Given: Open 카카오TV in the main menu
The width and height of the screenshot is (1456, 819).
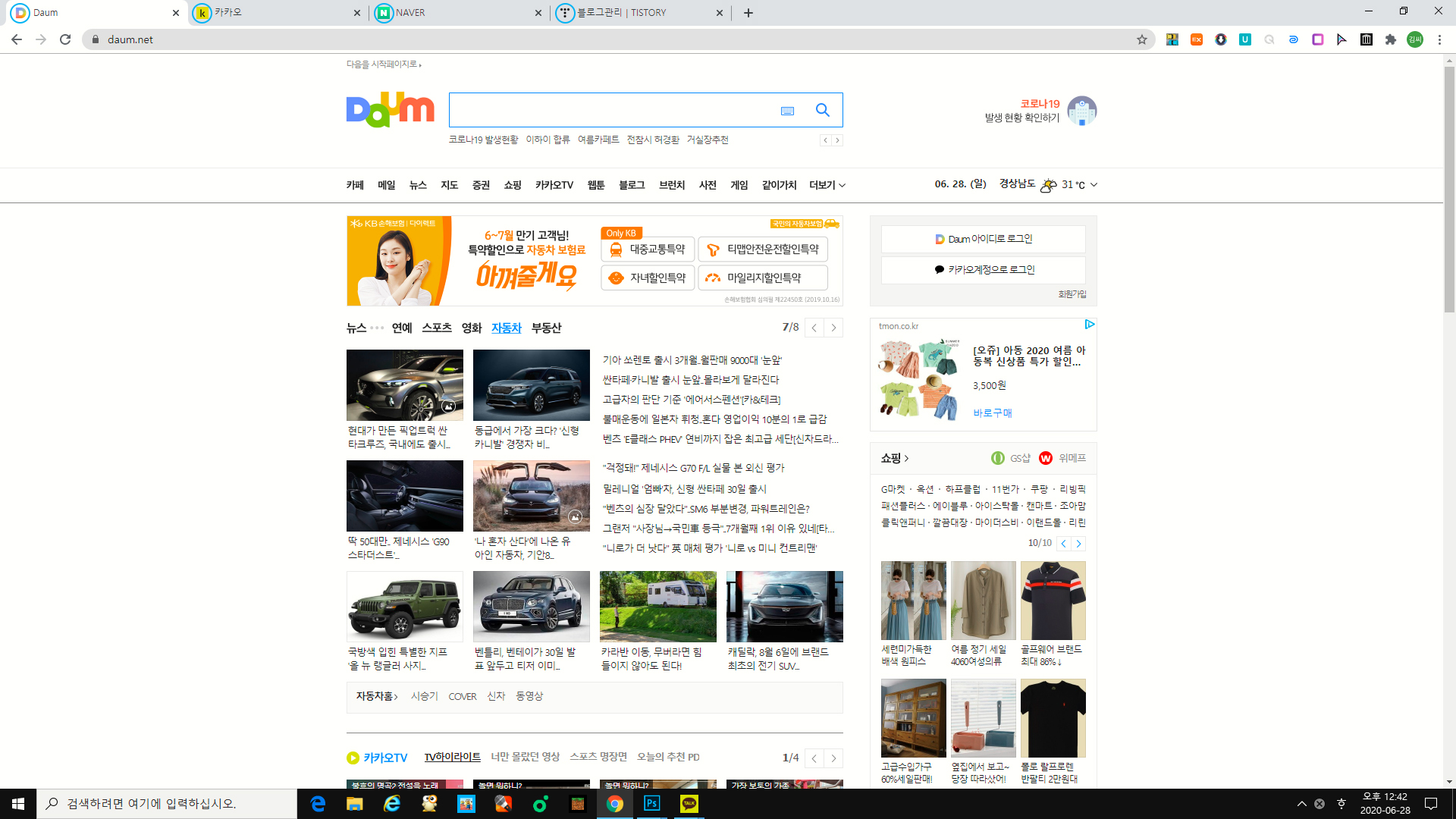Looking at the screenshot, I should click(554, 185).
